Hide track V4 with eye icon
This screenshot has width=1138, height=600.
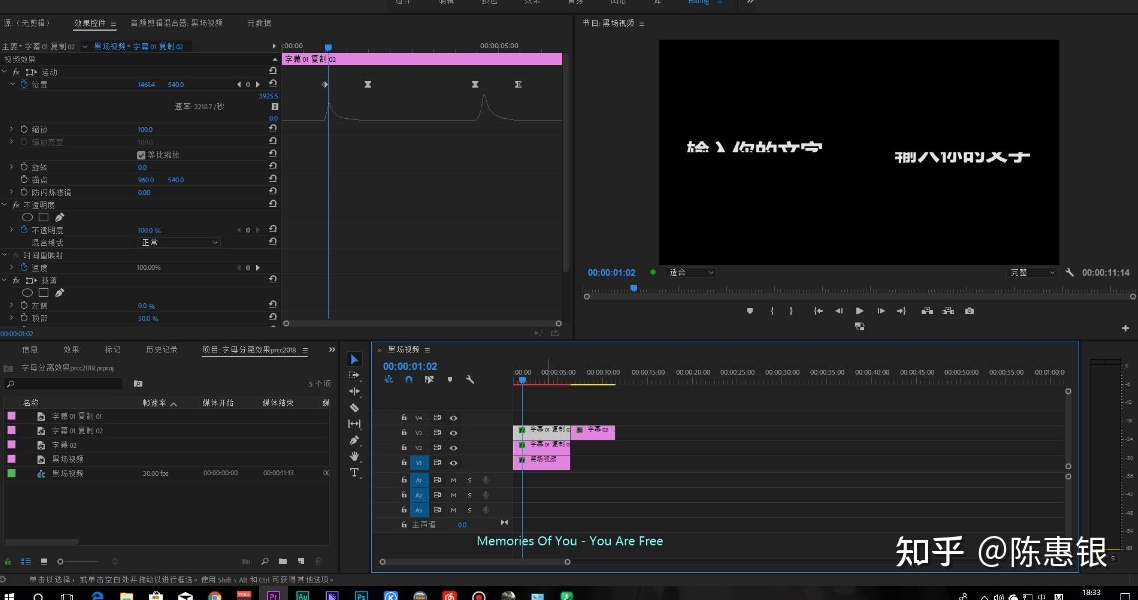[454, 418]
